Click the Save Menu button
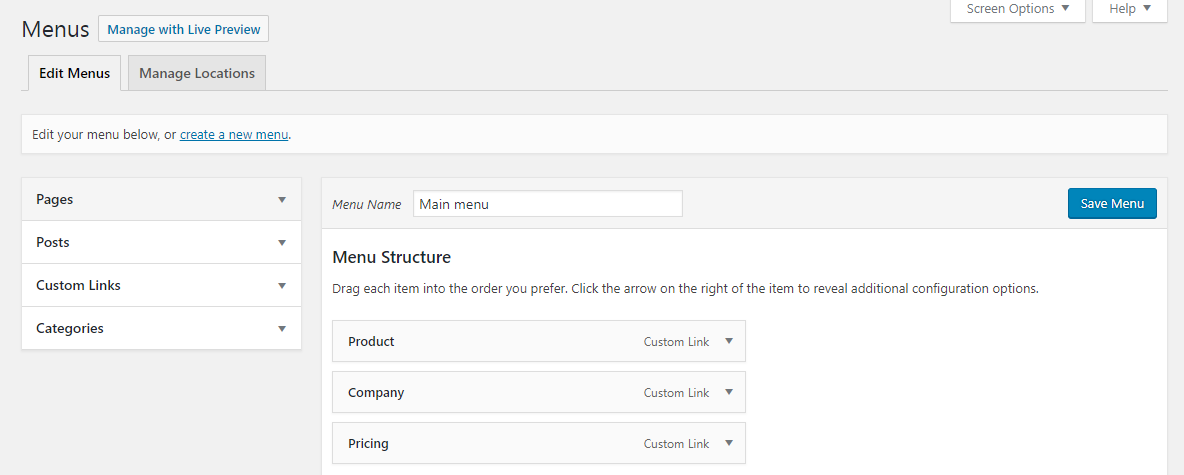 [1112, 203]
